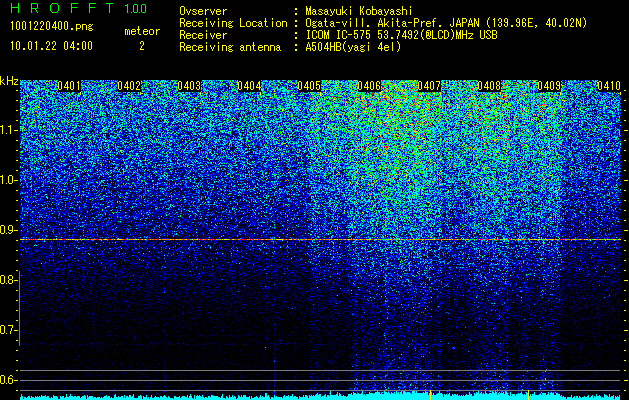Click the version number 1.0.0
The image size is (629, 400).
pos(136,8)
